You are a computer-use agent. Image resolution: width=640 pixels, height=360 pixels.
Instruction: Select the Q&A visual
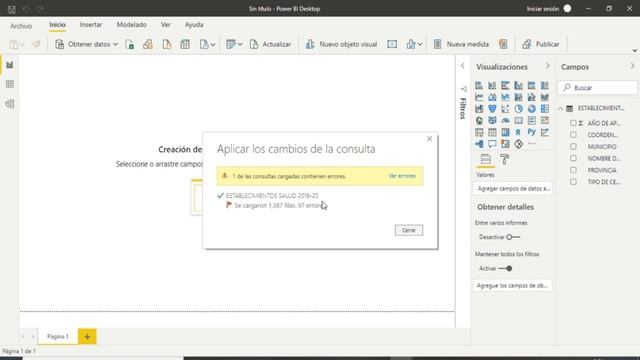click(492, 144)
